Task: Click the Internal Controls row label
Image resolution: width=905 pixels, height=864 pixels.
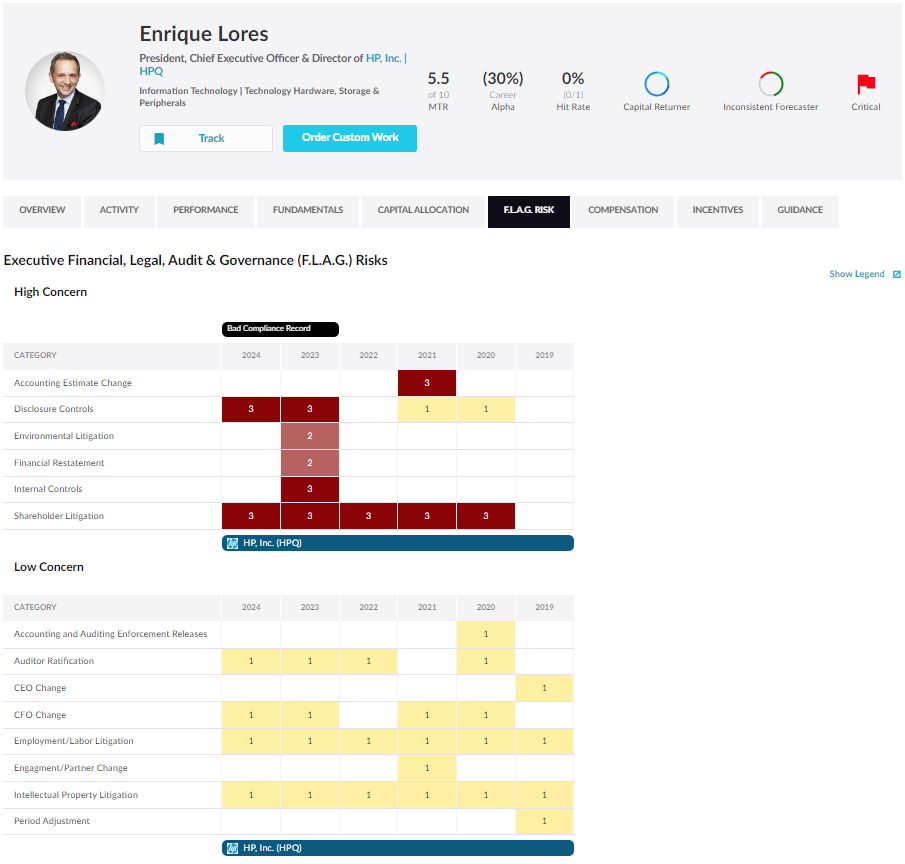Action: coord(48,489)
